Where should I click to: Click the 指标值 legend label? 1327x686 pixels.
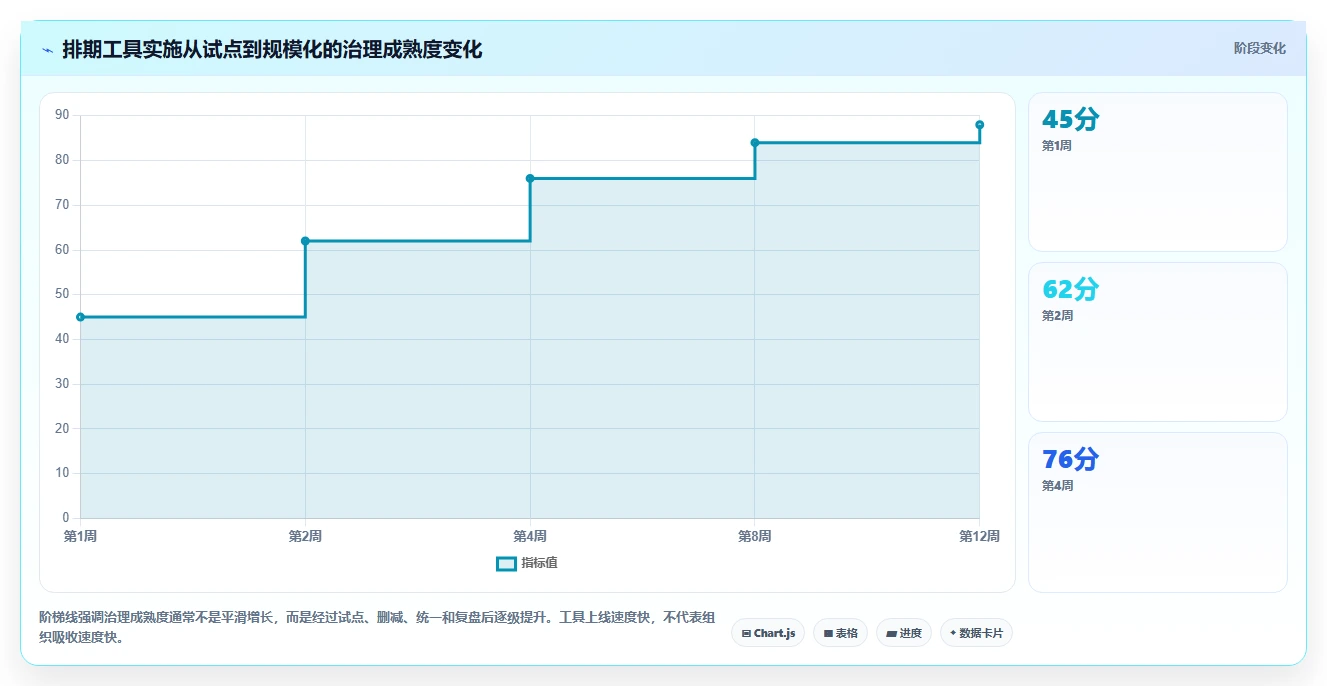[x=539, y=563]
